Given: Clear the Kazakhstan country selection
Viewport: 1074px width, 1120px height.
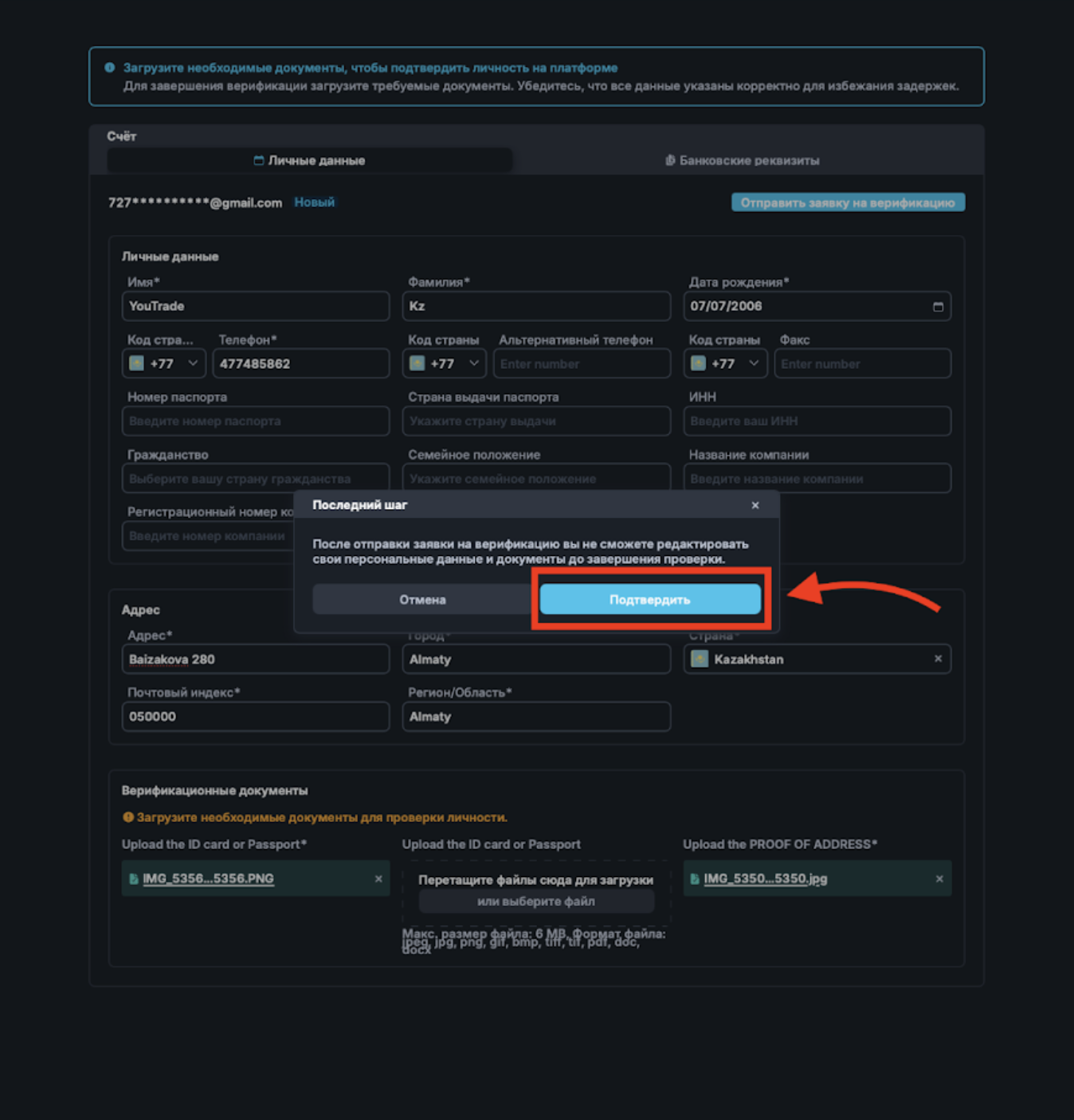Looking at the screenshot, I should pos(938,659).
